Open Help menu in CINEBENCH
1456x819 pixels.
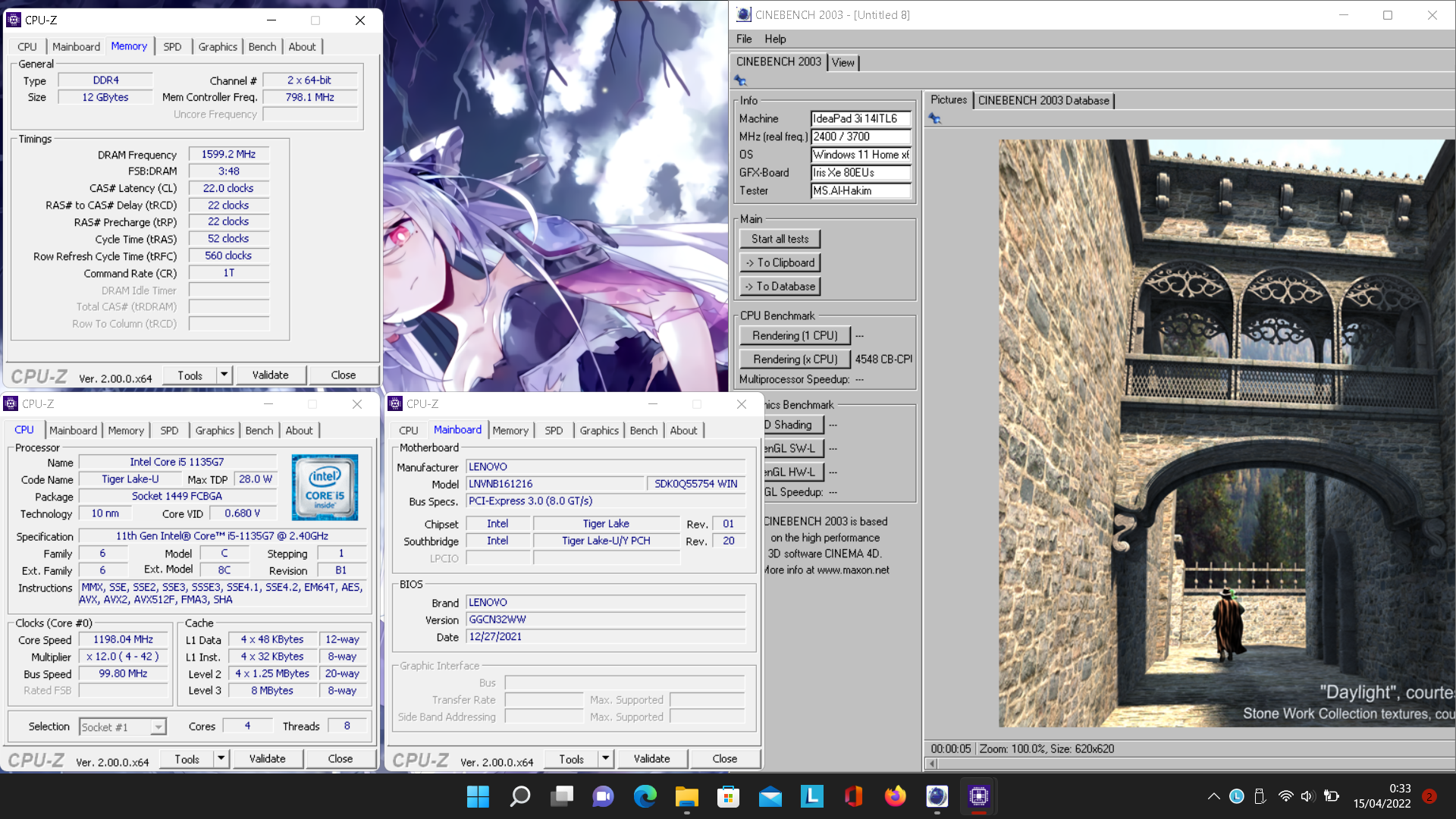(775, 39)
